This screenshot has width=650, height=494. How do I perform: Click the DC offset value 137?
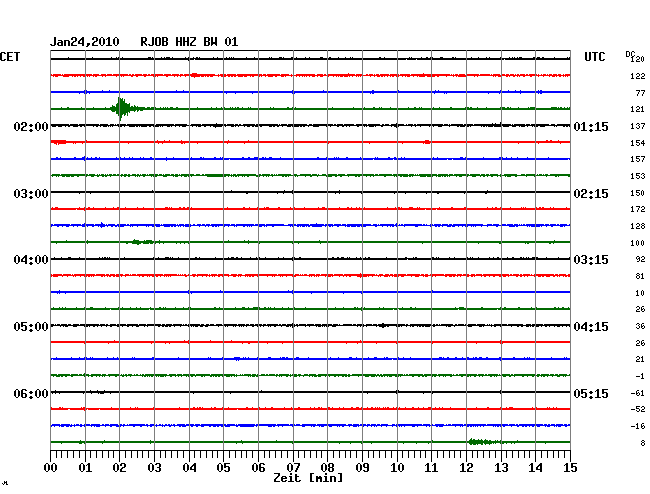coord(638,126)
